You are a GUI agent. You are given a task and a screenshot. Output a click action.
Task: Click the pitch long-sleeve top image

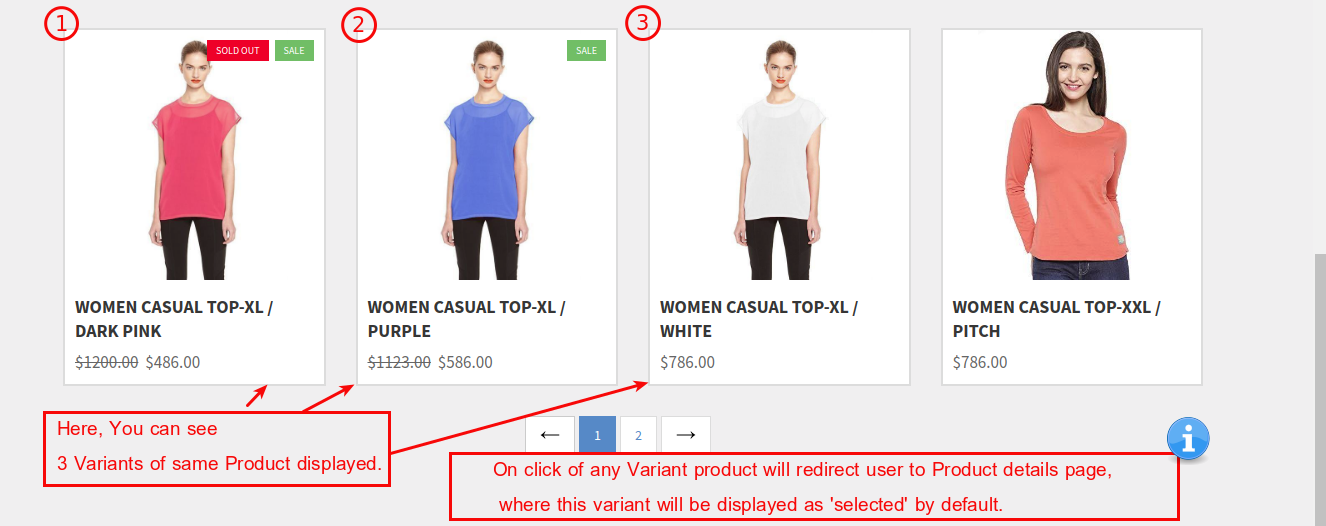click(x=1072, y=155)
